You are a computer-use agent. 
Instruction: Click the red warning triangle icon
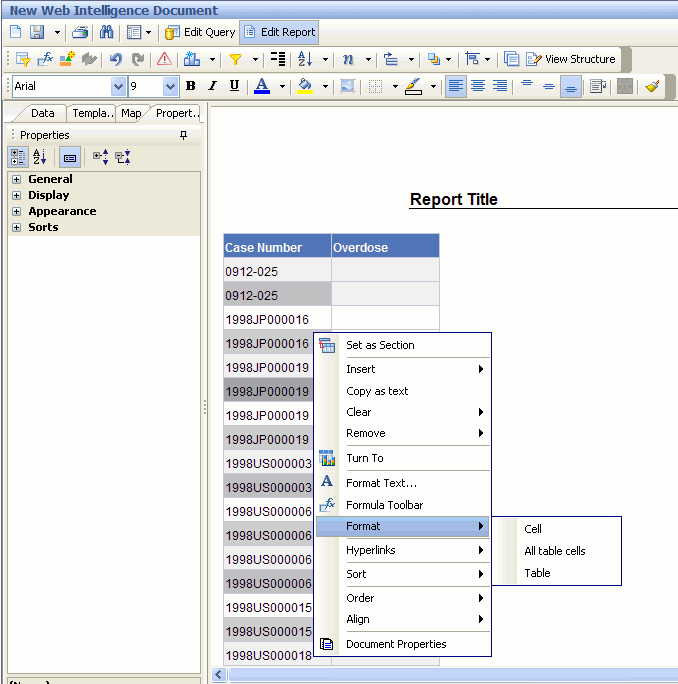point(164,59)
